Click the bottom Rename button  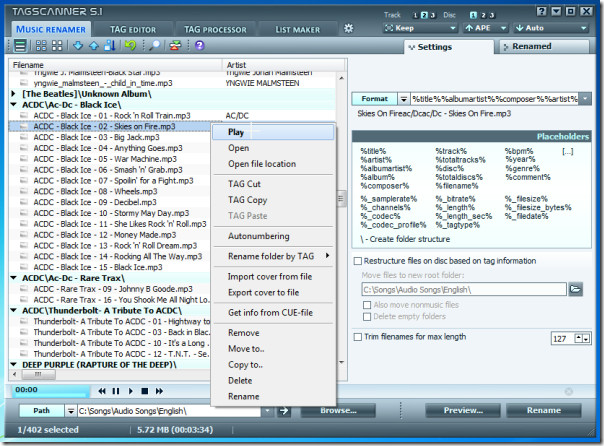coord(544,411)
